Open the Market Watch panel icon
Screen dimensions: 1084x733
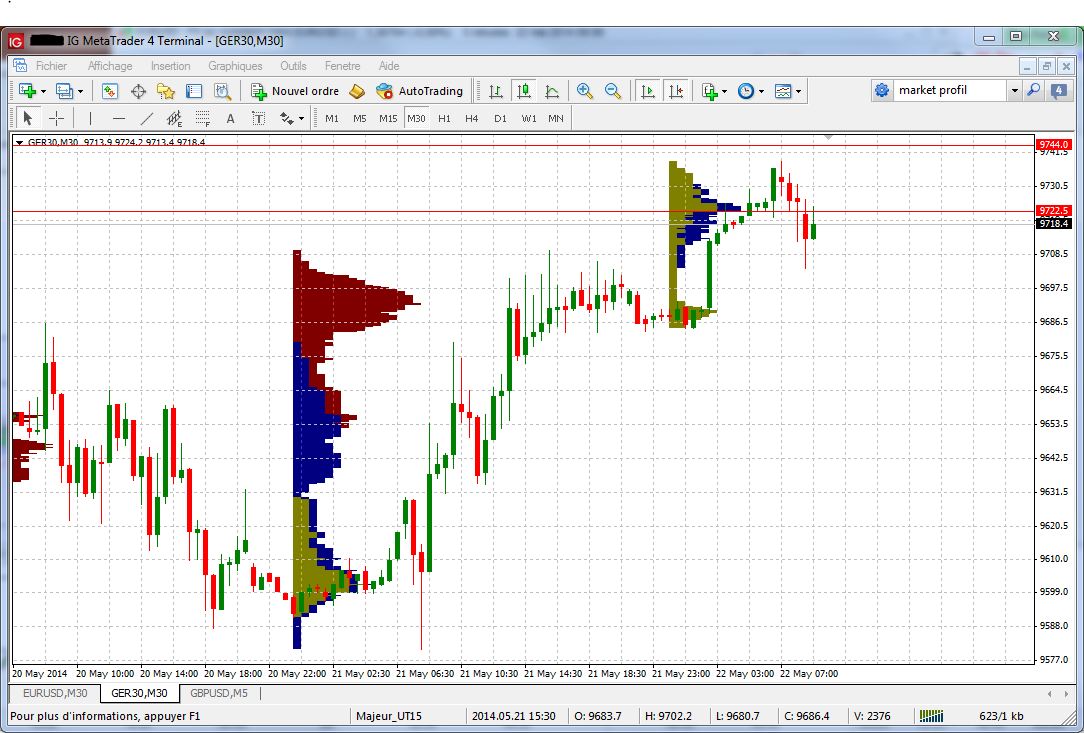pyautogui.click(x=110, y=91)
